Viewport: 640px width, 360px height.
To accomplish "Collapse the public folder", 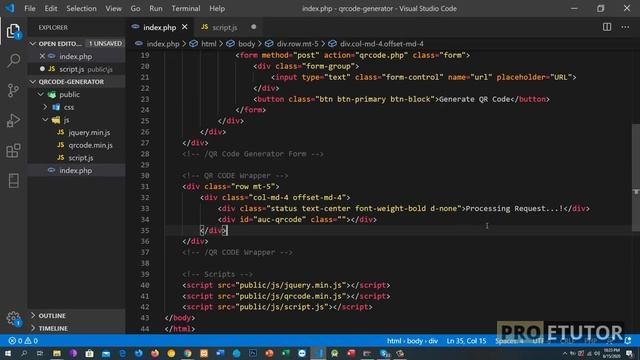I will click(x=40, y=94).
